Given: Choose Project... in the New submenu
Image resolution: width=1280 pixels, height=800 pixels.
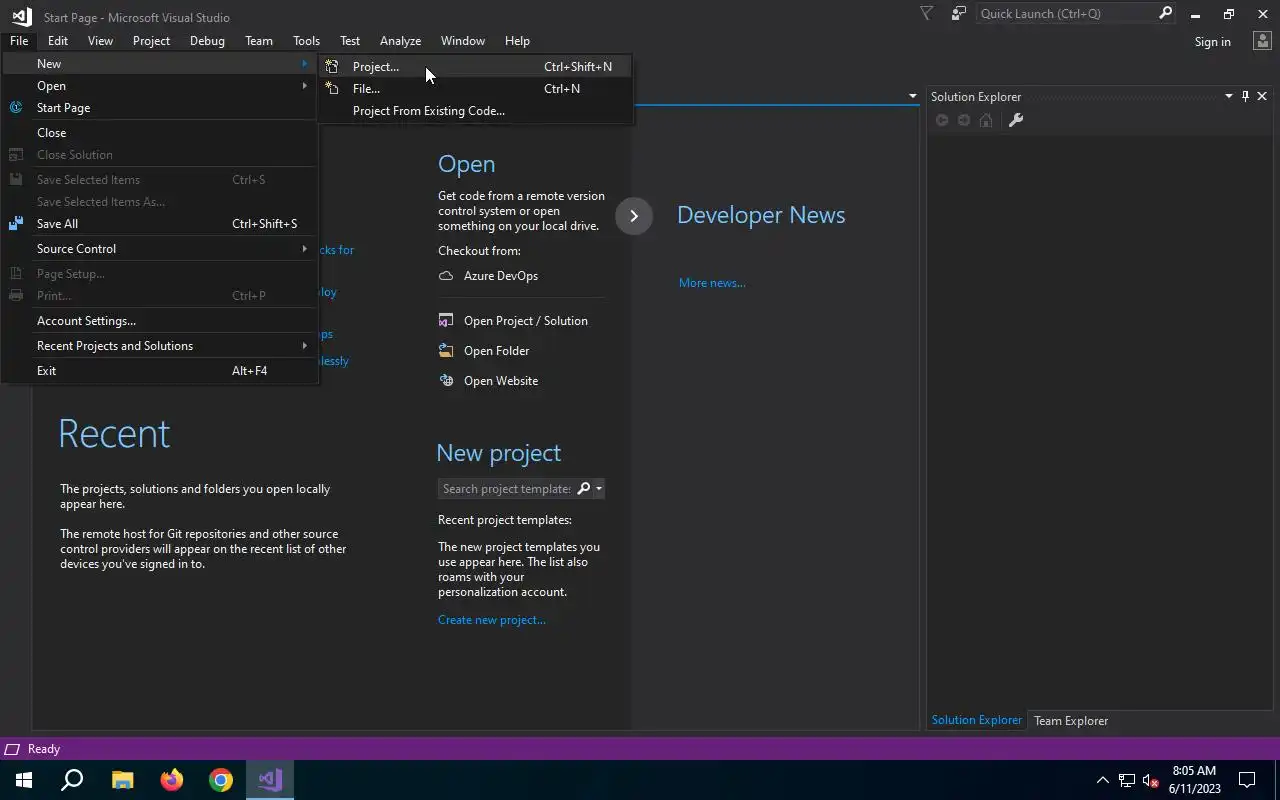Looking at the screenshot, I should pos(475,67).
